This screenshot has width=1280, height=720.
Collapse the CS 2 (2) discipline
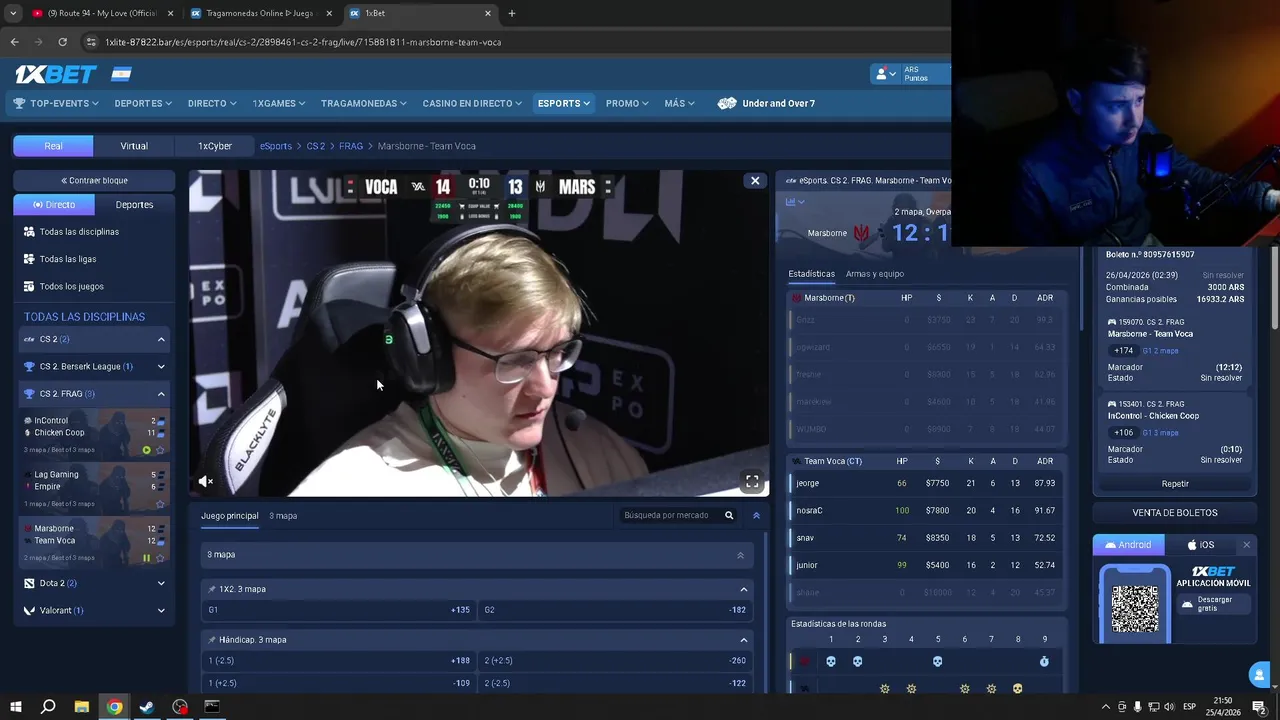[x=161, y=340]
